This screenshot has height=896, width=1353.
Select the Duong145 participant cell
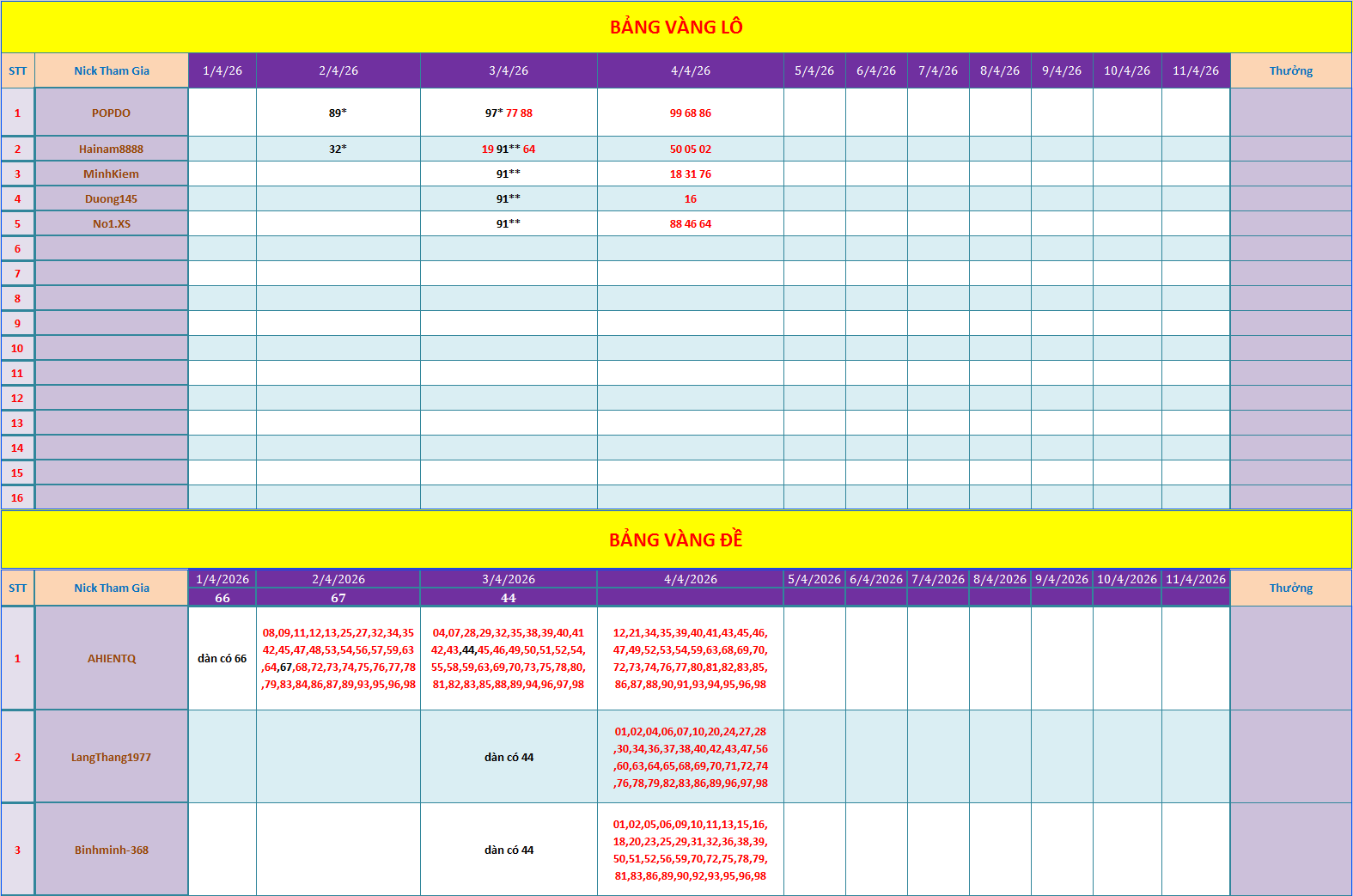pos(112,198)
